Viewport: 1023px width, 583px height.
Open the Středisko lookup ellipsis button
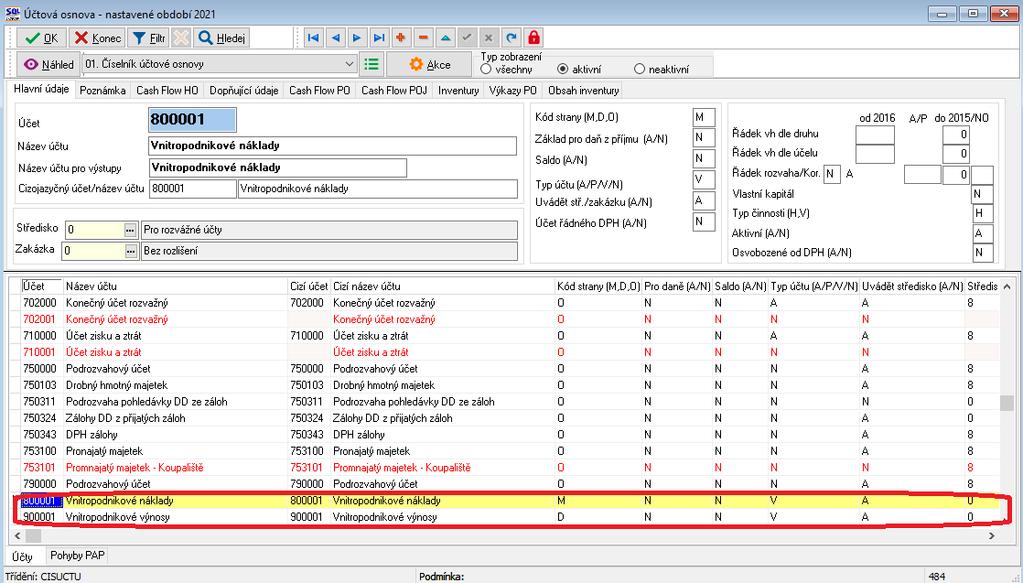(x=130, y=230)
